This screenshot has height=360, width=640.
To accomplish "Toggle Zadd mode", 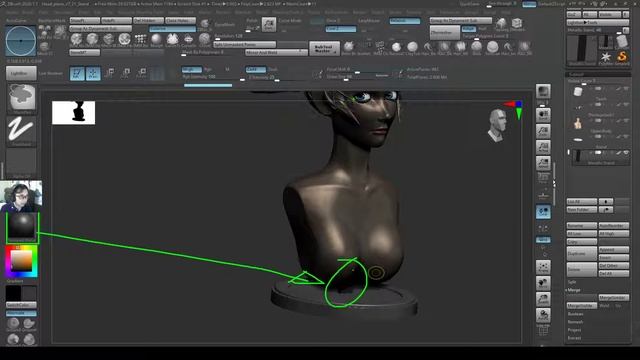I will 256,69.
